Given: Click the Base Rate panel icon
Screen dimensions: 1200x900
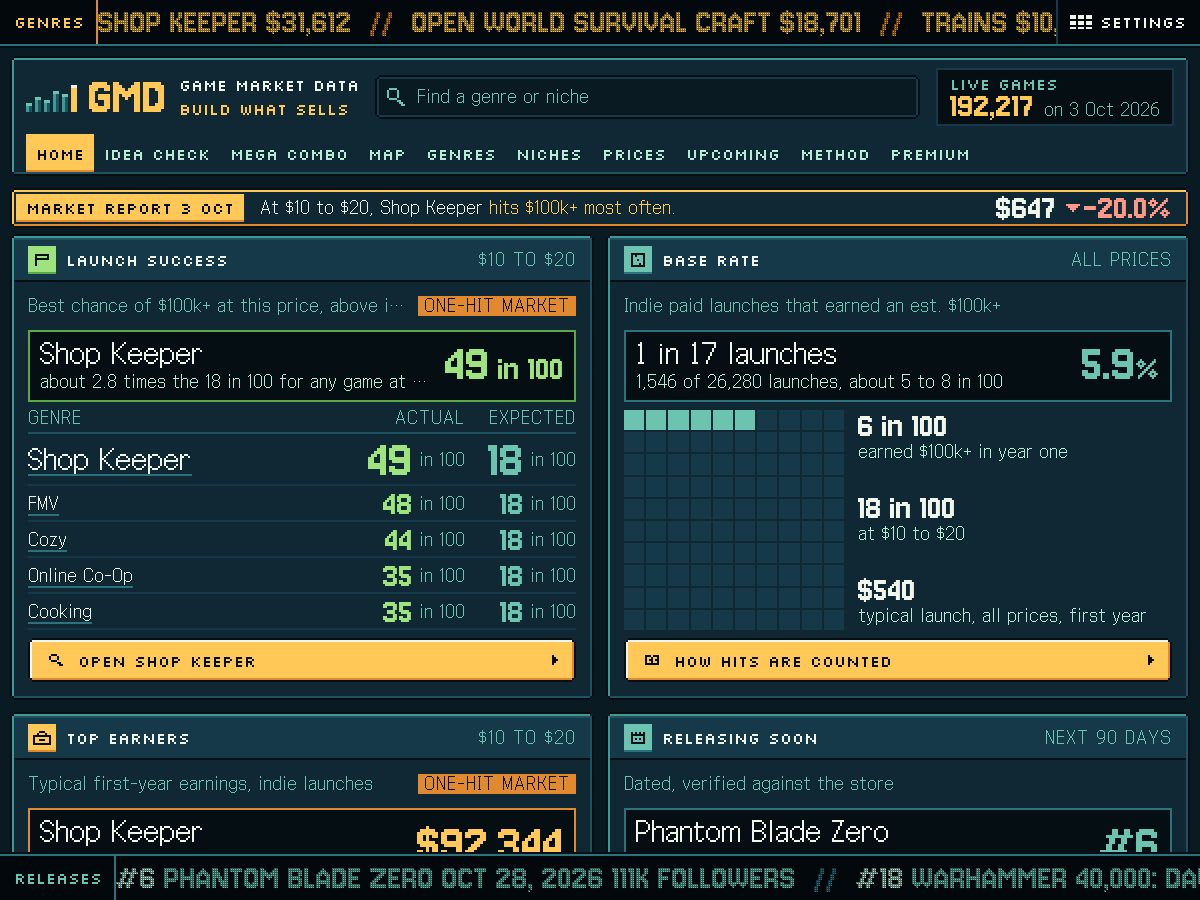Looking at the screenshot, I should coord(638,260).
